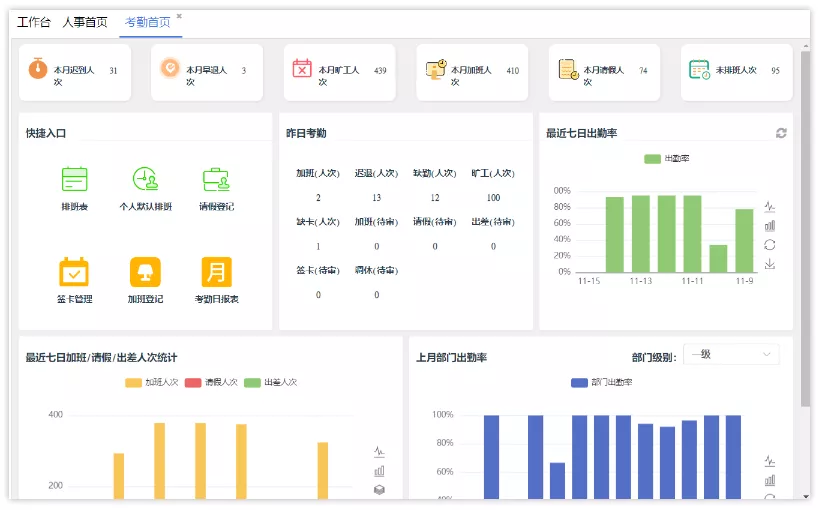Click the 本月早退人次 value 3
The image size is (820, 510).
244,71
